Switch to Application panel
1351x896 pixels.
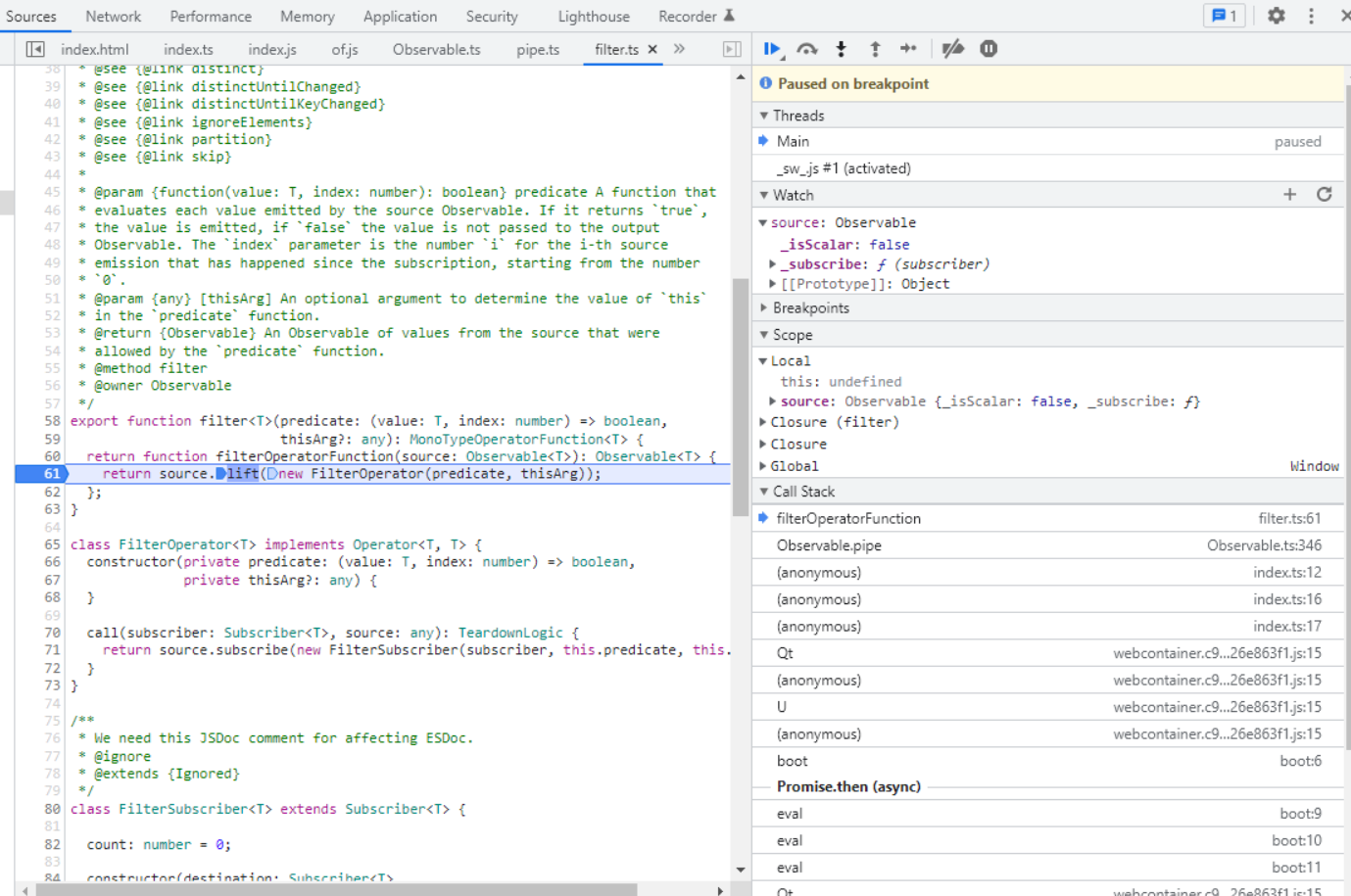click(400, 17)
